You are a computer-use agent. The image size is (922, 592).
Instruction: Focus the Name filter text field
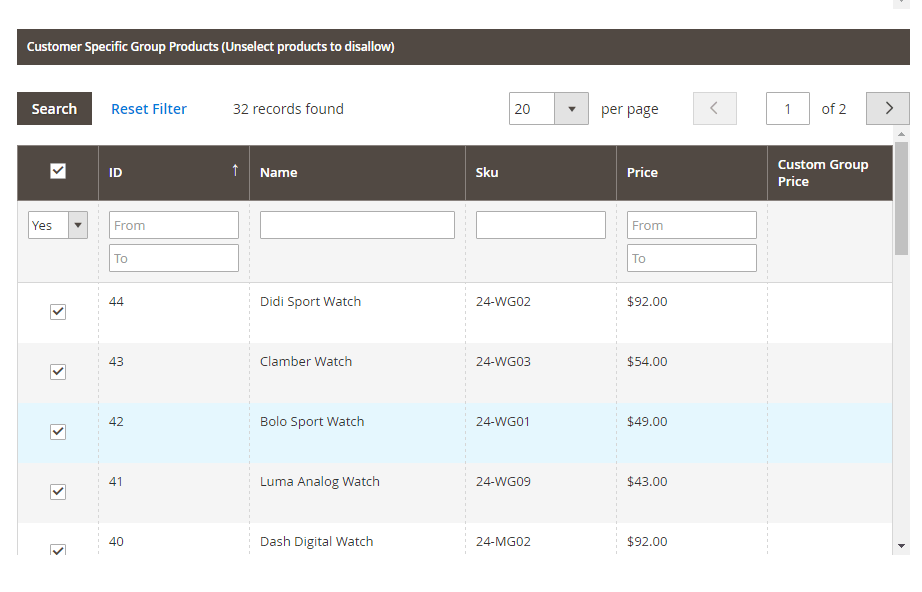pos(357,225)
